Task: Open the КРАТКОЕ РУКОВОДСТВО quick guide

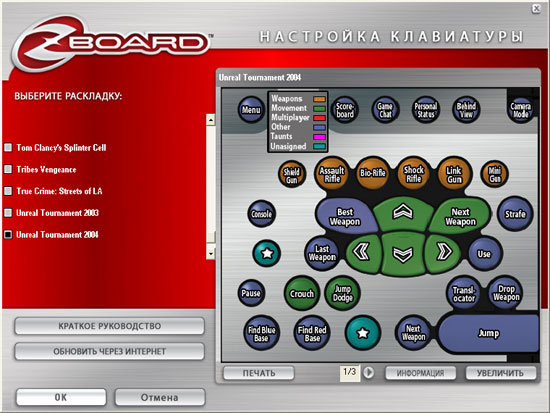Action: pyautogui.click(x=109, y=326)
